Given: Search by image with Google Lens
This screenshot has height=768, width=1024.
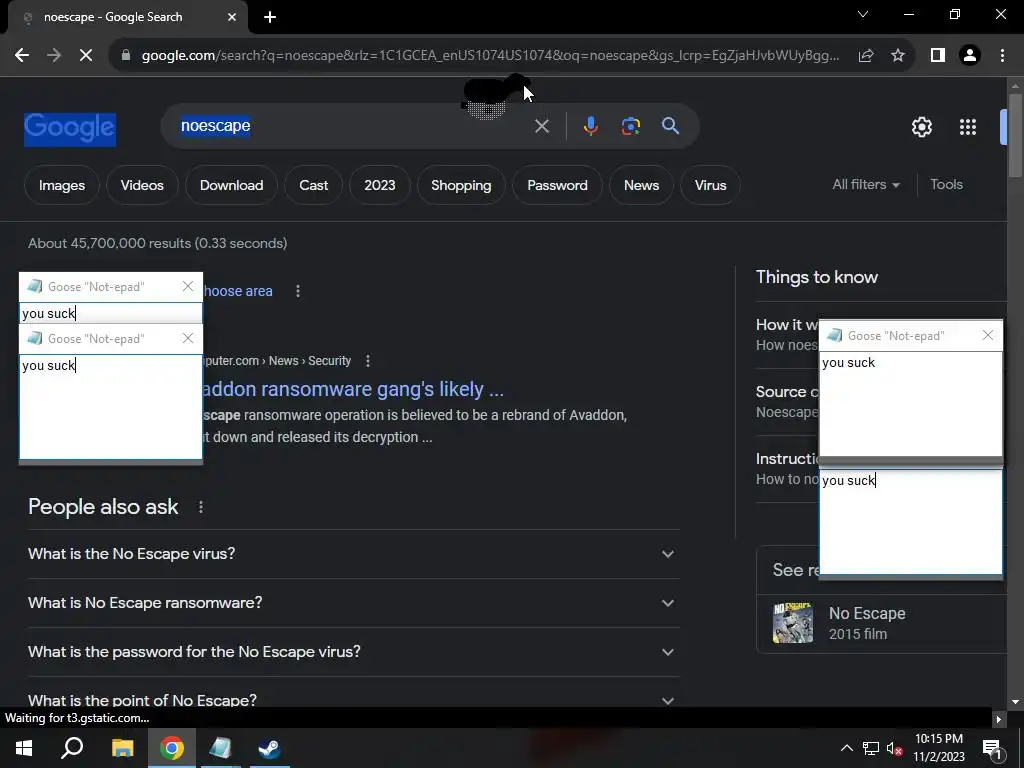Looking at the screenshot, I should (x=630, y=126).
